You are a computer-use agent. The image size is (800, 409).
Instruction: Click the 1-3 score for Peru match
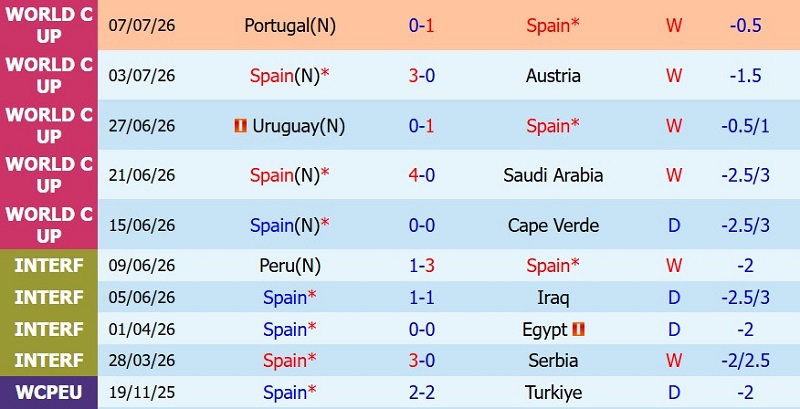click(x=421, y=266)
